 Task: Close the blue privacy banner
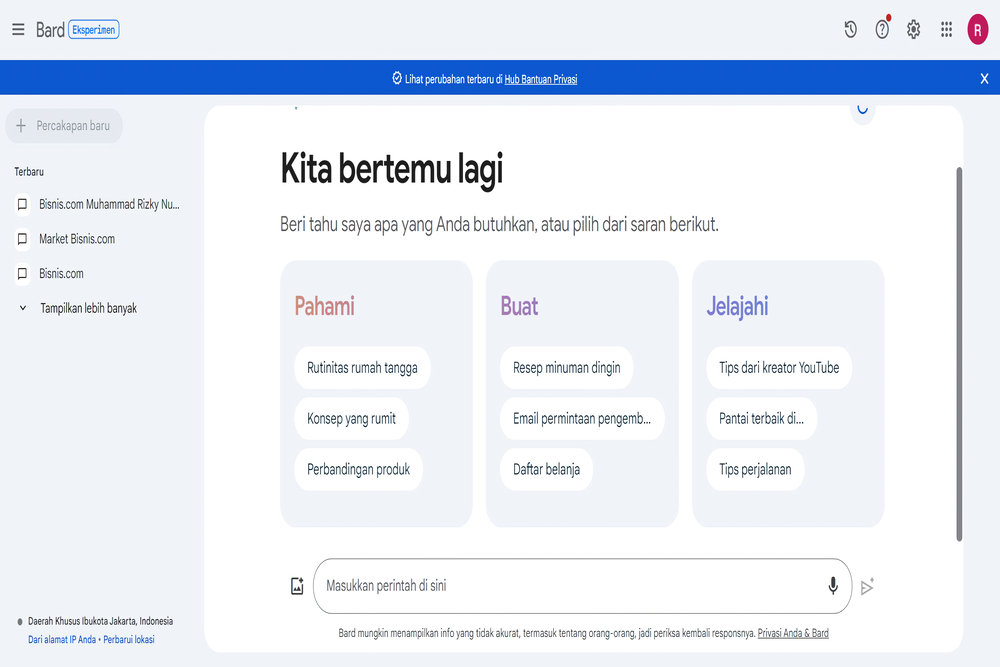984,78
